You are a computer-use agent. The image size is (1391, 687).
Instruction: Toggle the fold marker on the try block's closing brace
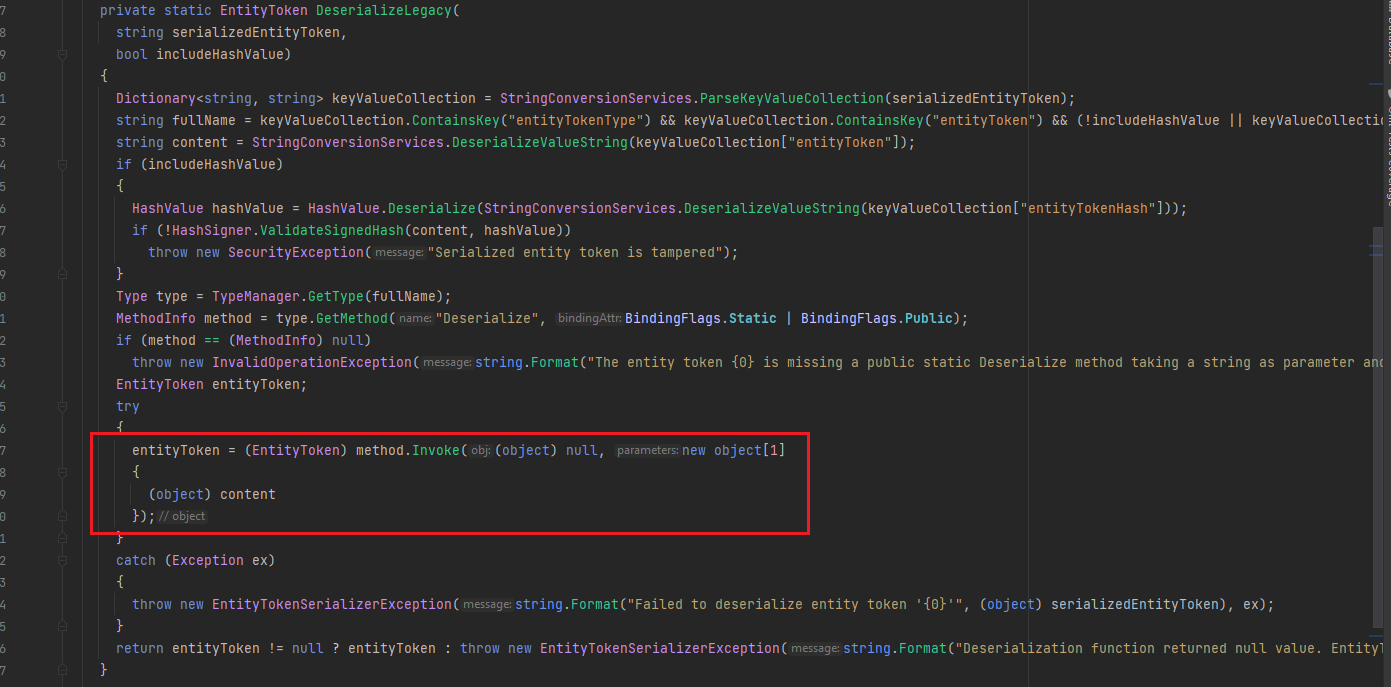pos(62,538)
